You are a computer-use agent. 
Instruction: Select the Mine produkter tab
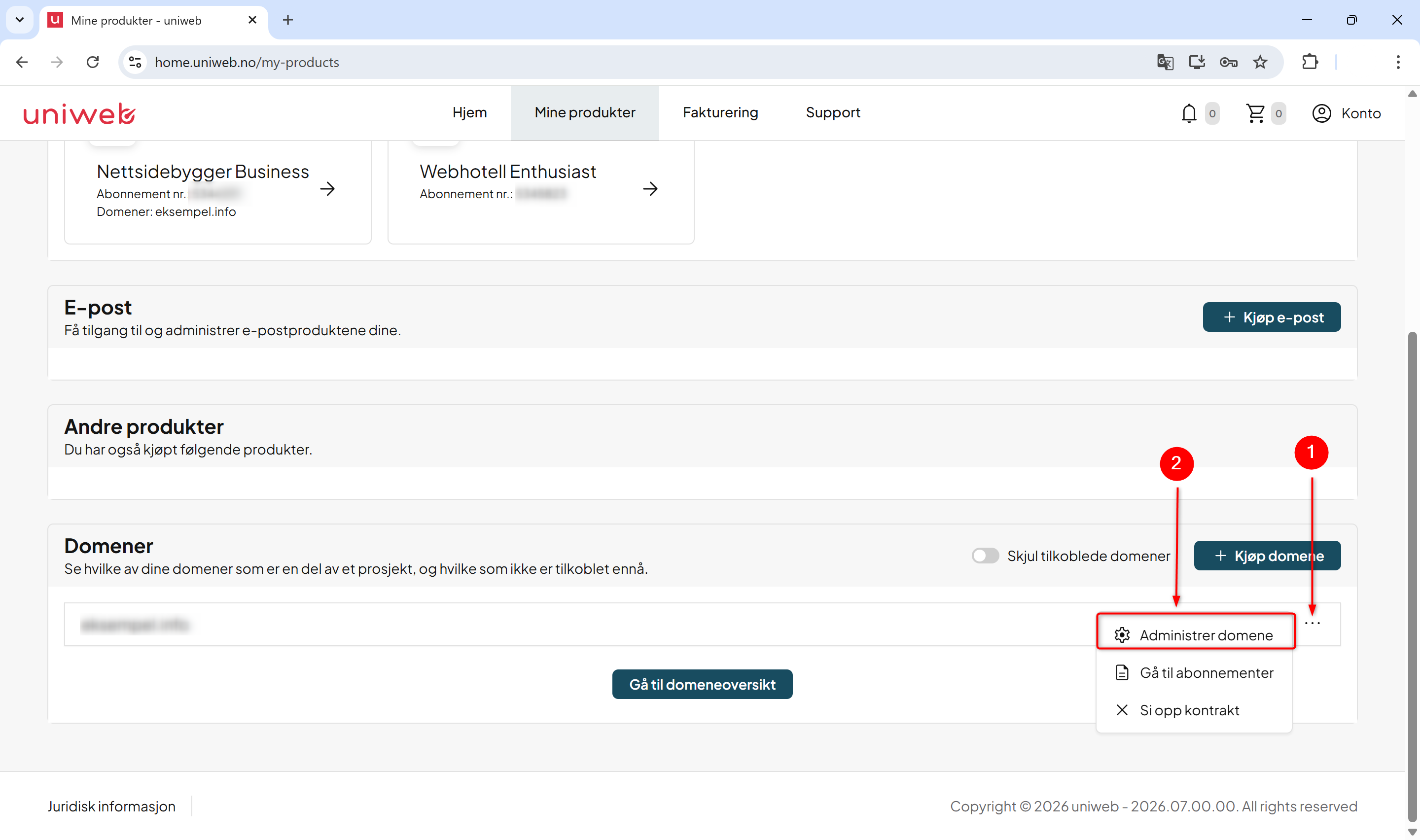pyautogui.click(x=585, y=113)
